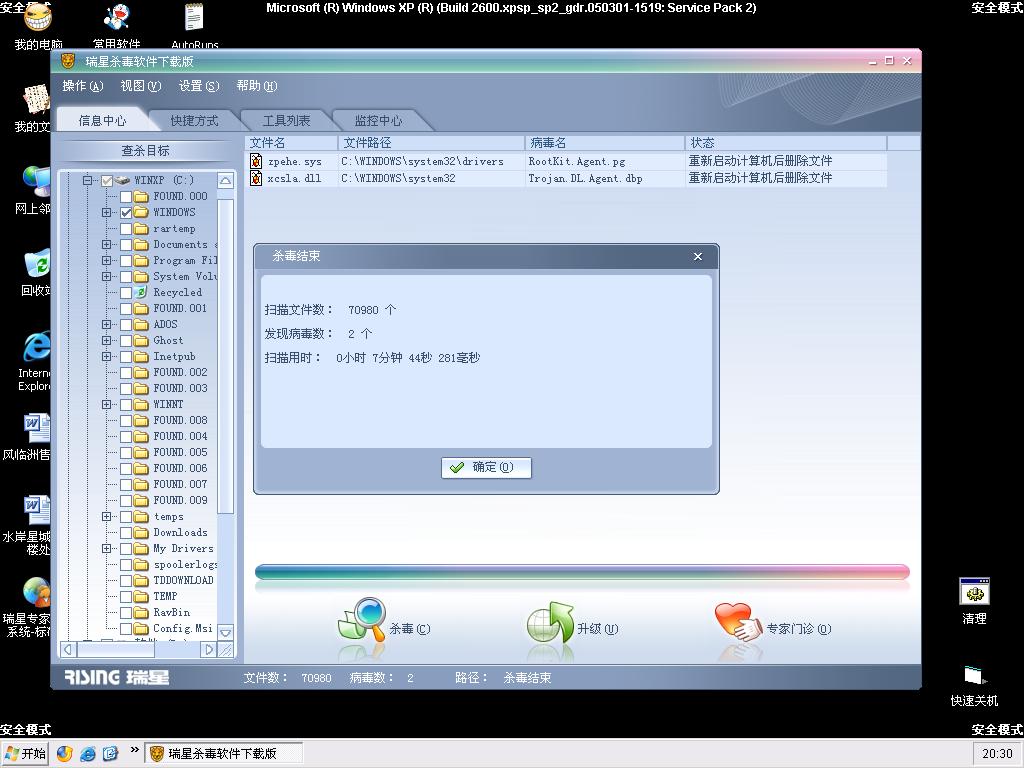Viewport: 1024px width, 768px height.
Task: Open the 设置(S) menu
Action: [x=199, y=86]
